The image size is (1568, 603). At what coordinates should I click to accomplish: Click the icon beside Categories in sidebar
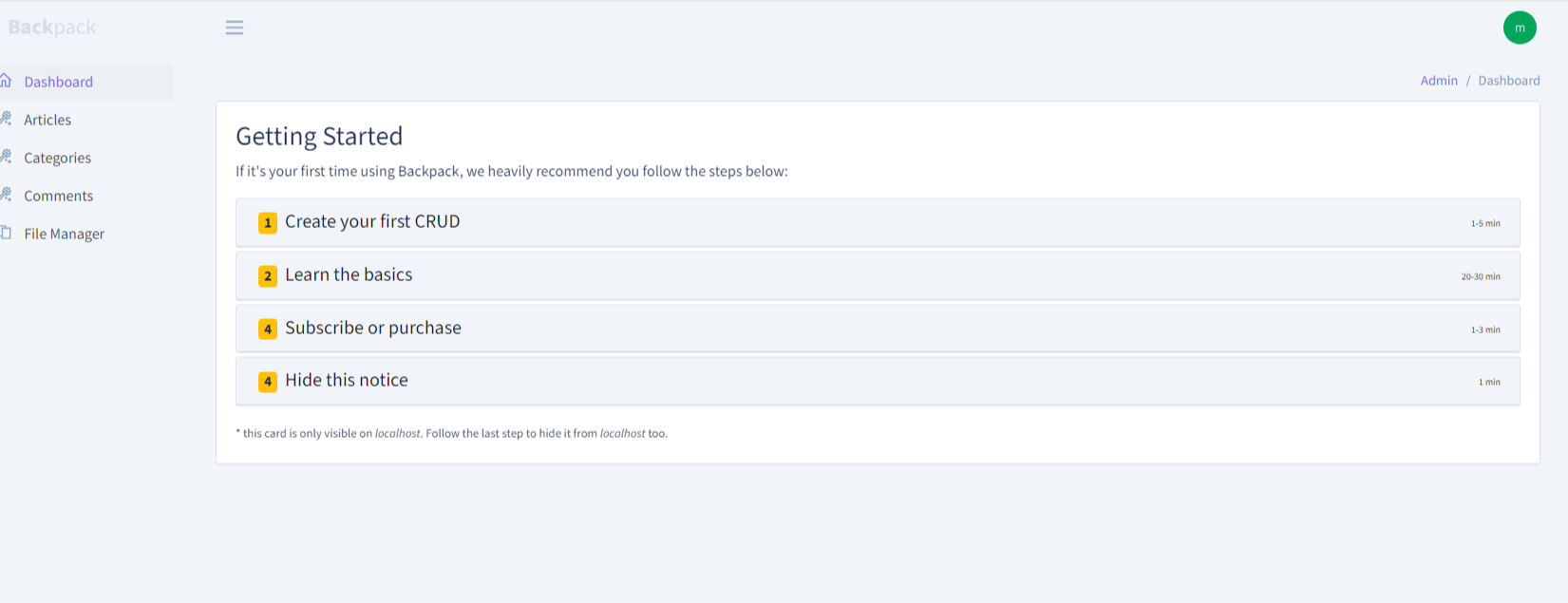tap(6, 157)
